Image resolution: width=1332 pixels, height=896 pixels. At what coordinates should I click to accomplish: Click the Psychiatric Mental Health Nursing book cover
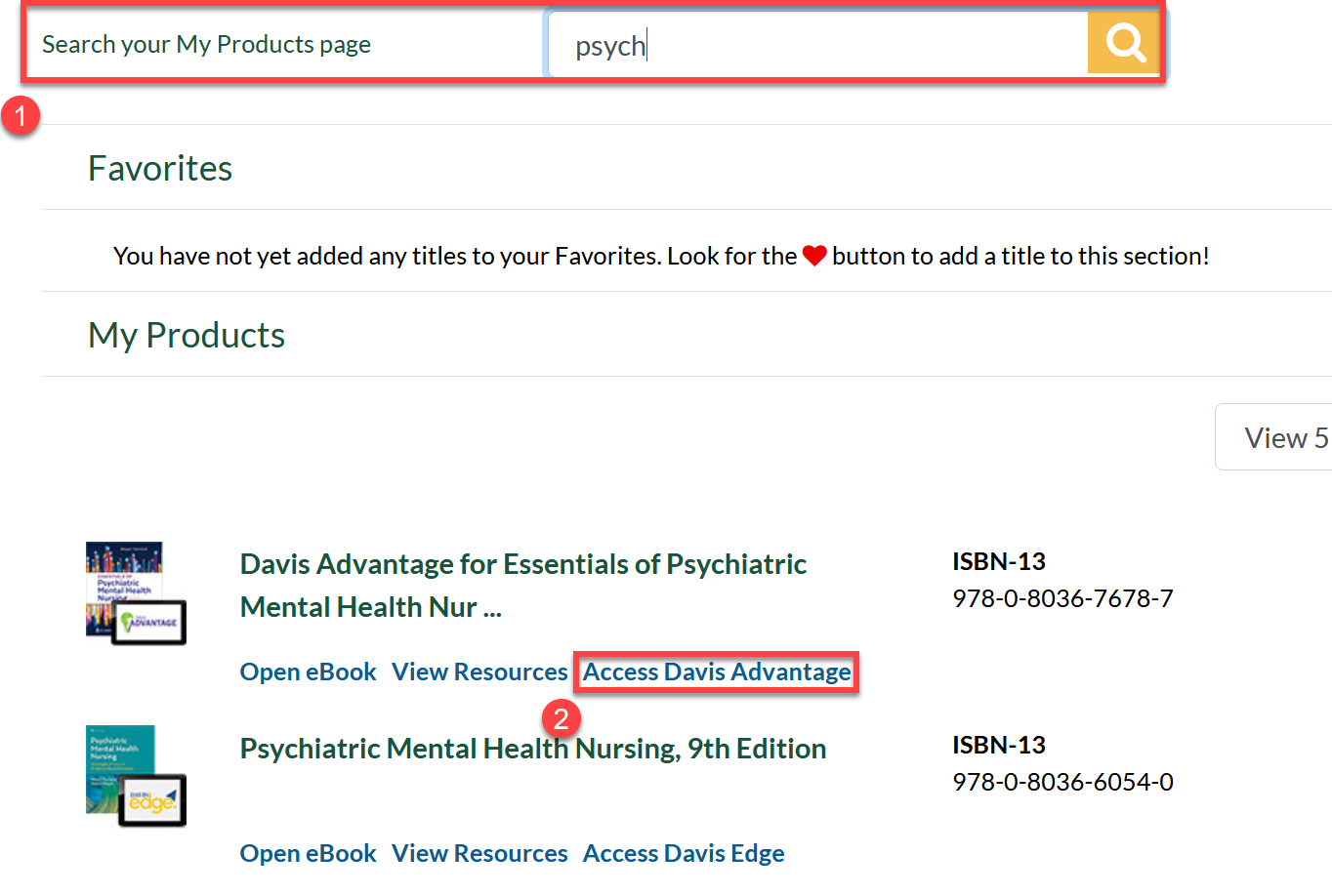[x=135, y=775]
